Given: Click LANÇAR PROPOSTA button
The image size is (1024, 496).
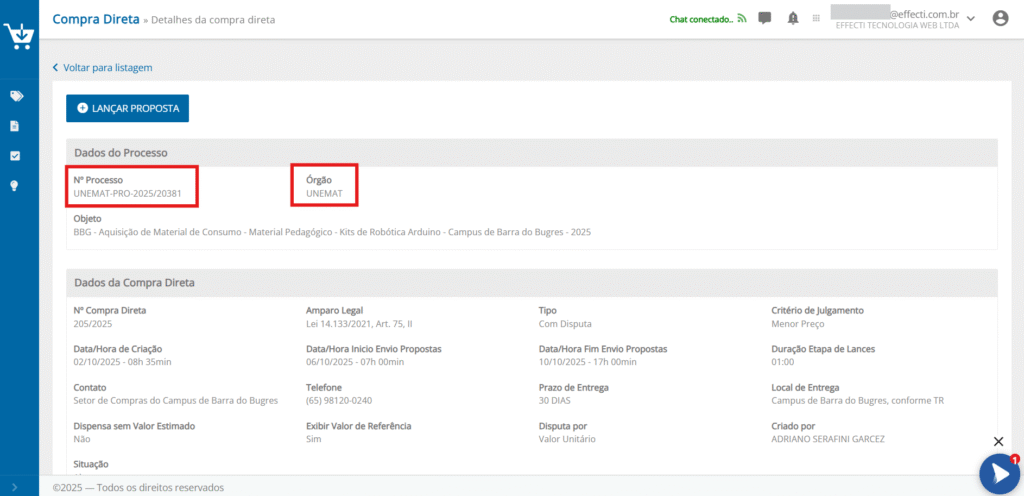Looking at the screenshot, I should click(127, 108).
